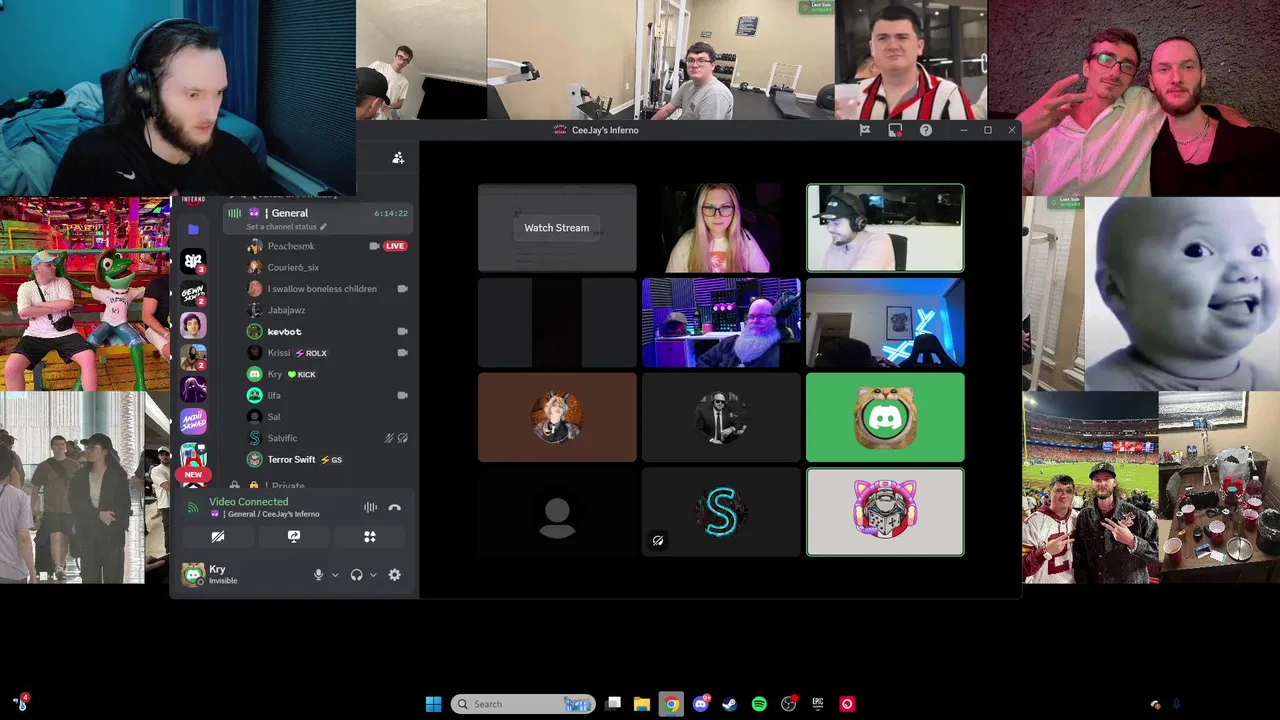Screen dimensions: 1280x720
Task: Click Kry's avatar in the user panel
Action: pos(192,574)
